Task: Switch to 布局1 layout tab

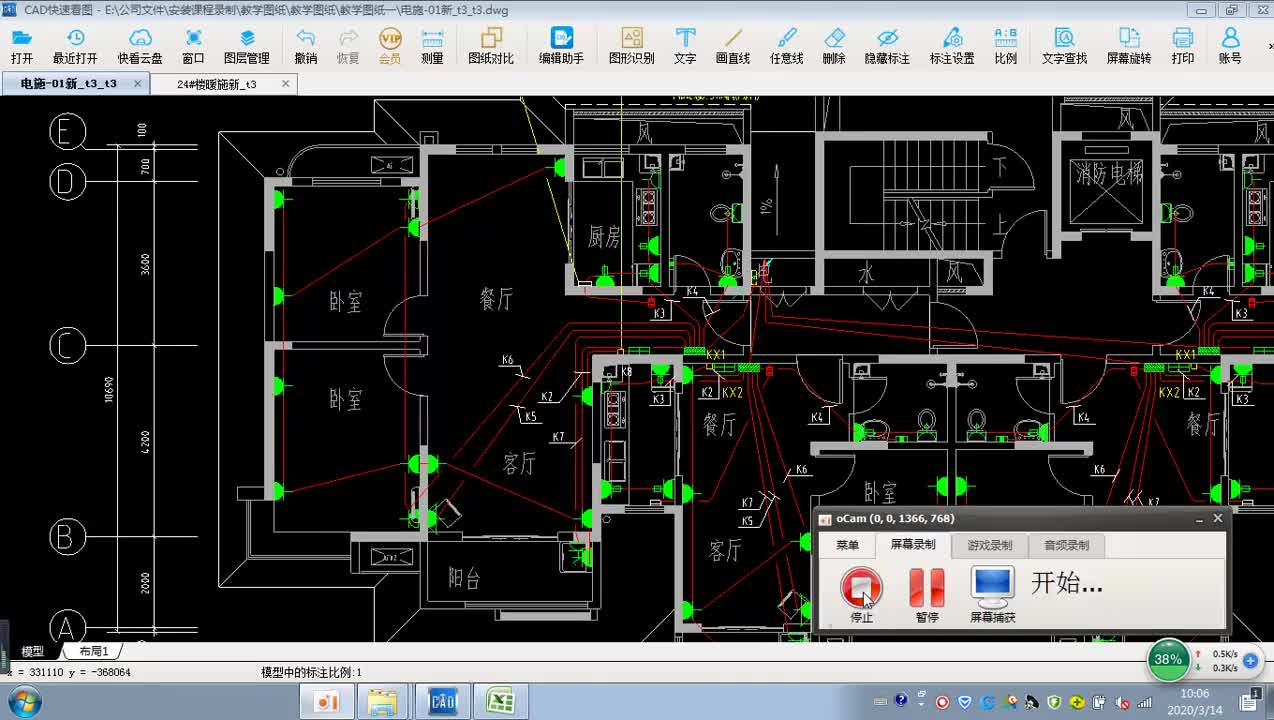Action: tap(94, 651)
